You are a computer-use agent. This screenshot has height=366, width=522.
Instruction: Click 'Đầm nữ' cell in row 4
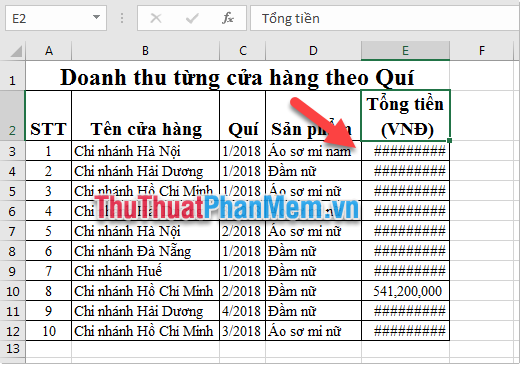pyautogui.click(x=313, y=171)
